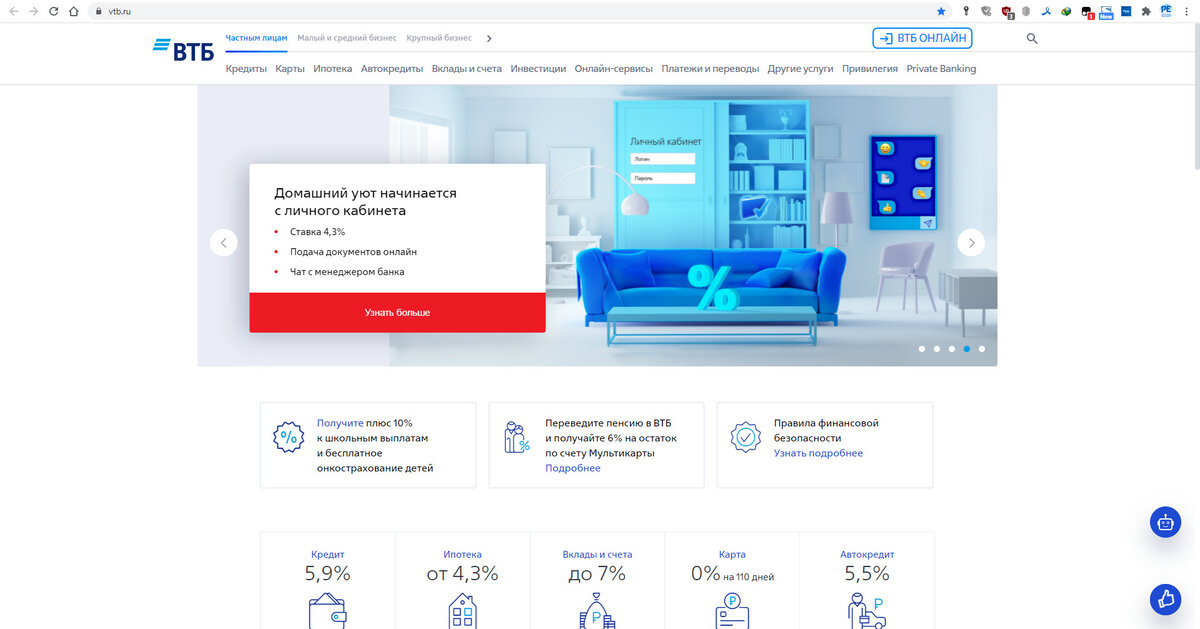Open the Ипотека menu item
The height and width of the screenshot is (629, 1200).
click(x=333, y=69)
